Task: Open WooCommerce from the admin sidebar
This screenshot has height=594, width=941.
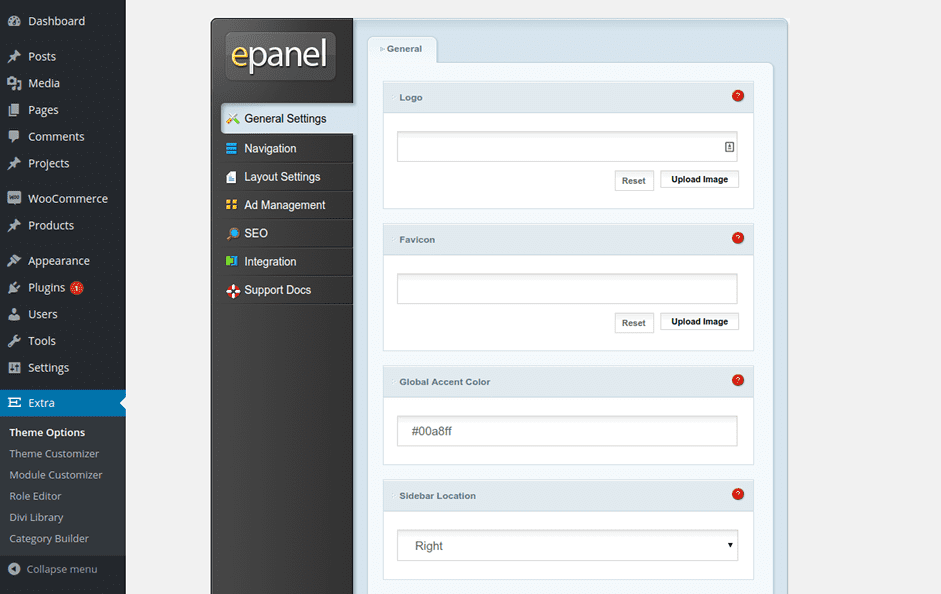Action: (x=63, y=198)
